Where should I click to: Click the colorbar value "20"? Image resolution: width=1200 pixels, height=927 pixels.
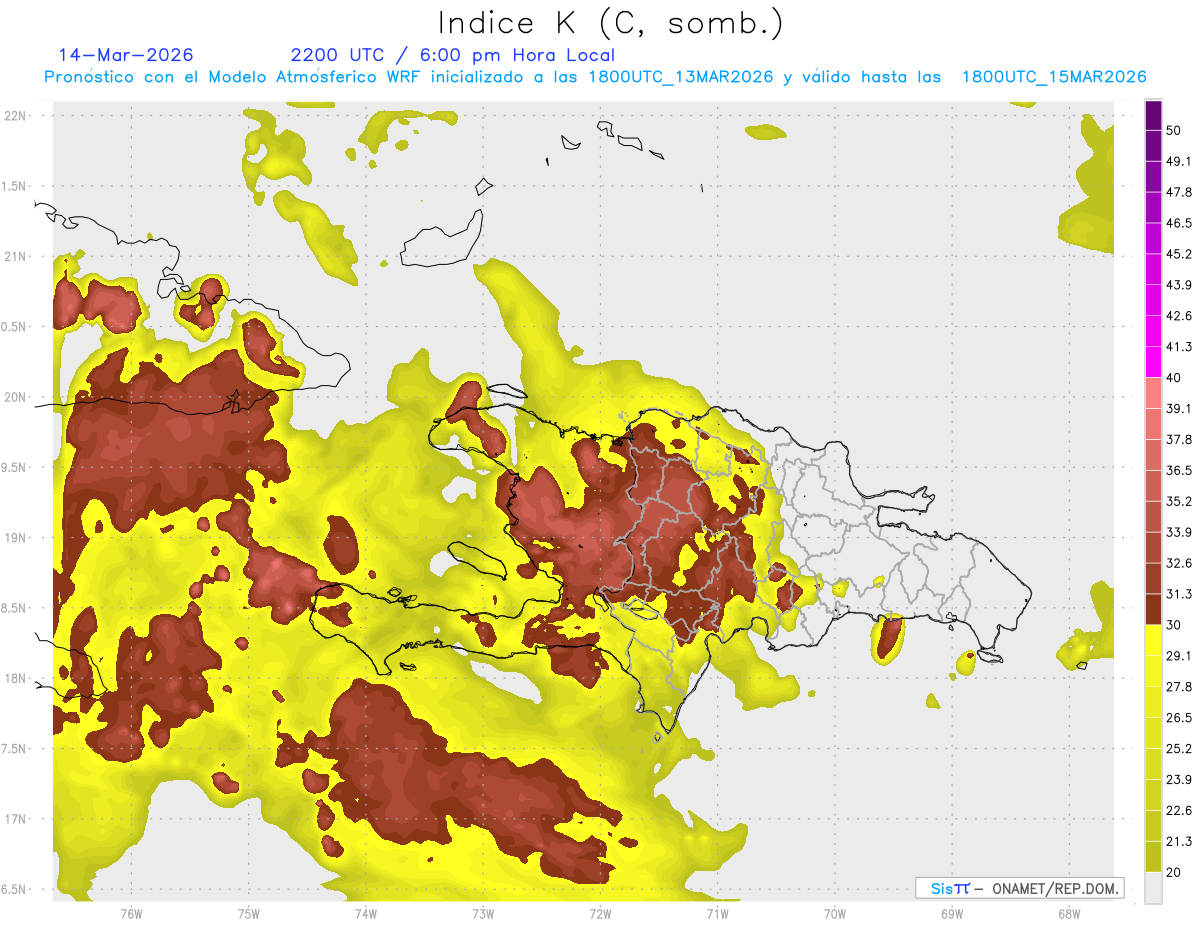point(1174,872)
